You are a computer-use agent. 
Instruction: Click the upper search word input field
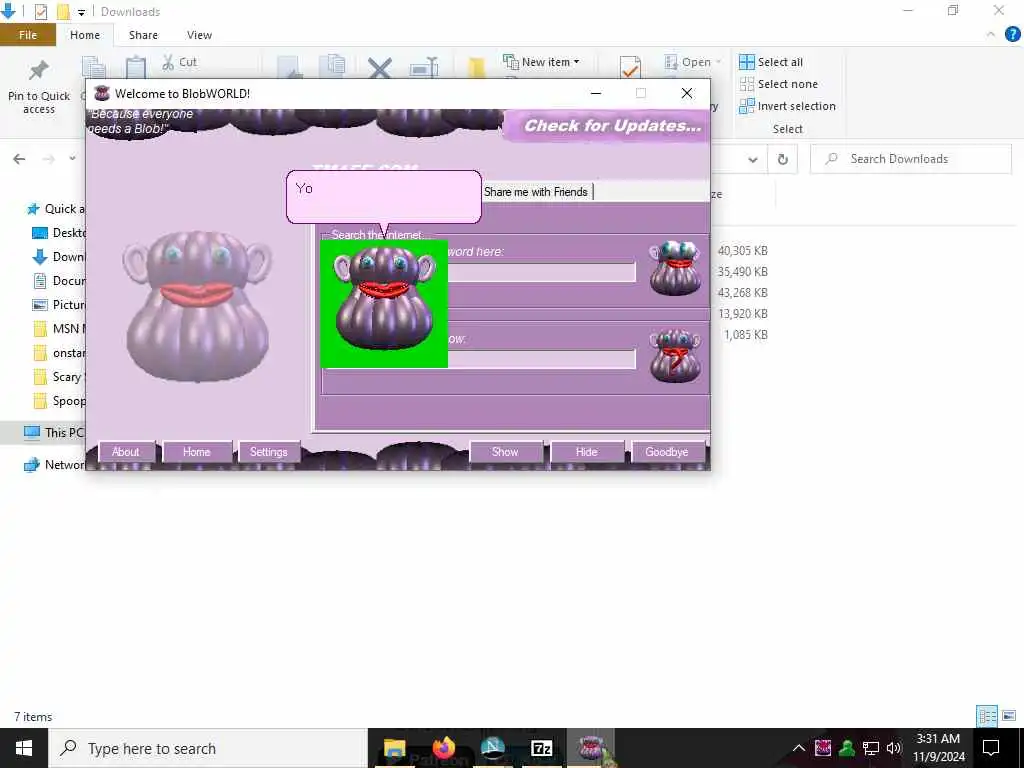(541, 272)
